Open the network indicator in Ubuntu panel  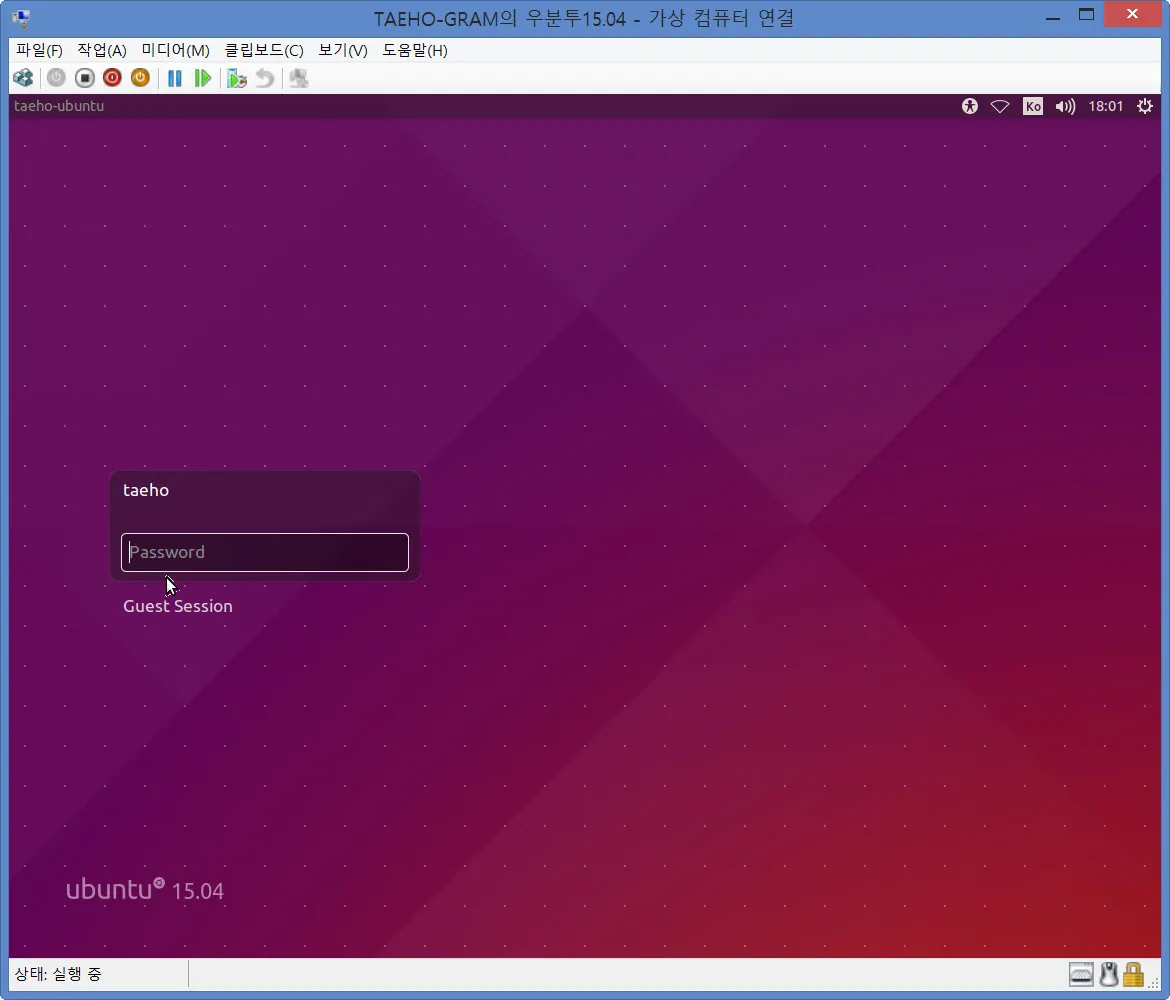(x=1000, y=106)
